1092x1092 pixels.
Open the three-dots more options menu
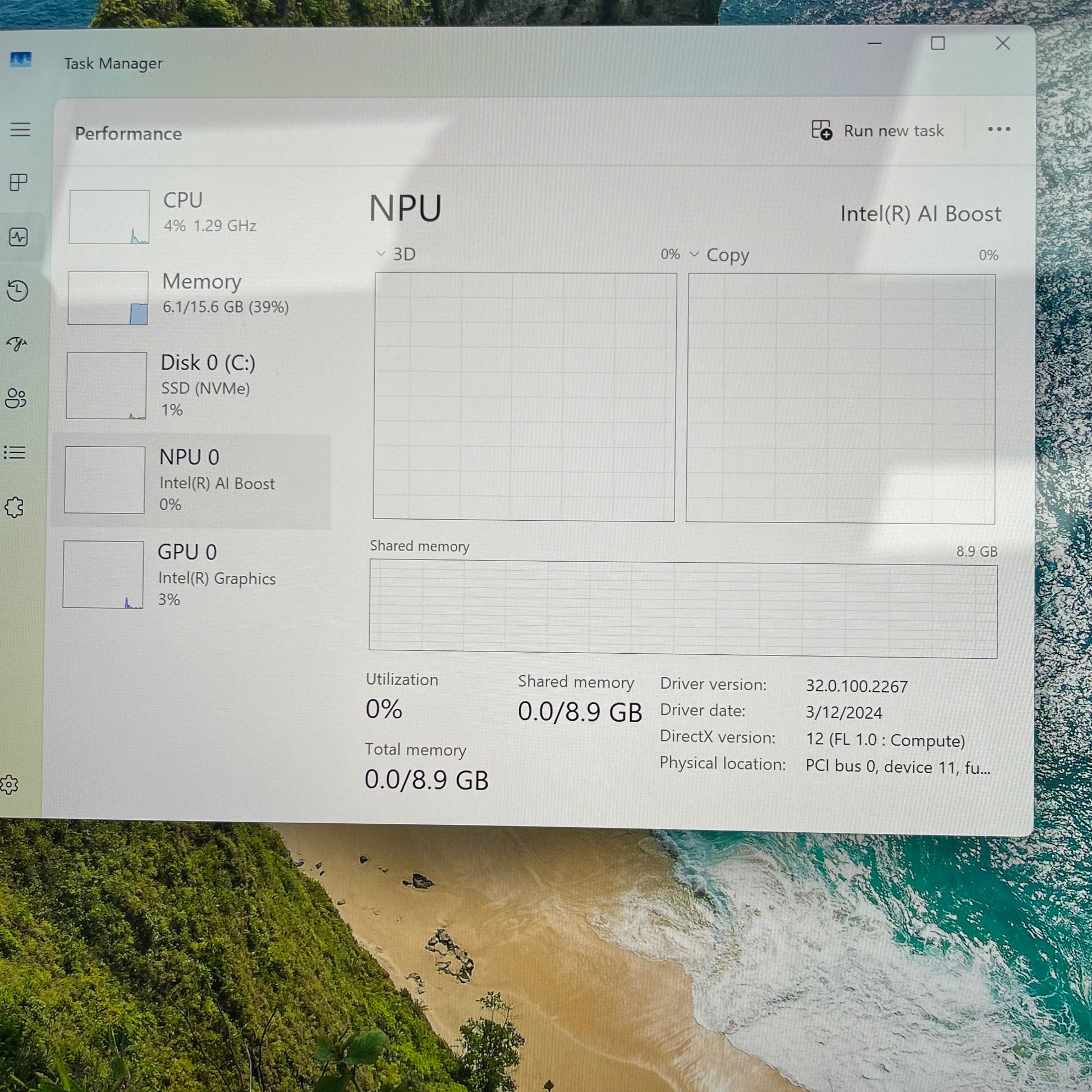click(x=999, y=130)
